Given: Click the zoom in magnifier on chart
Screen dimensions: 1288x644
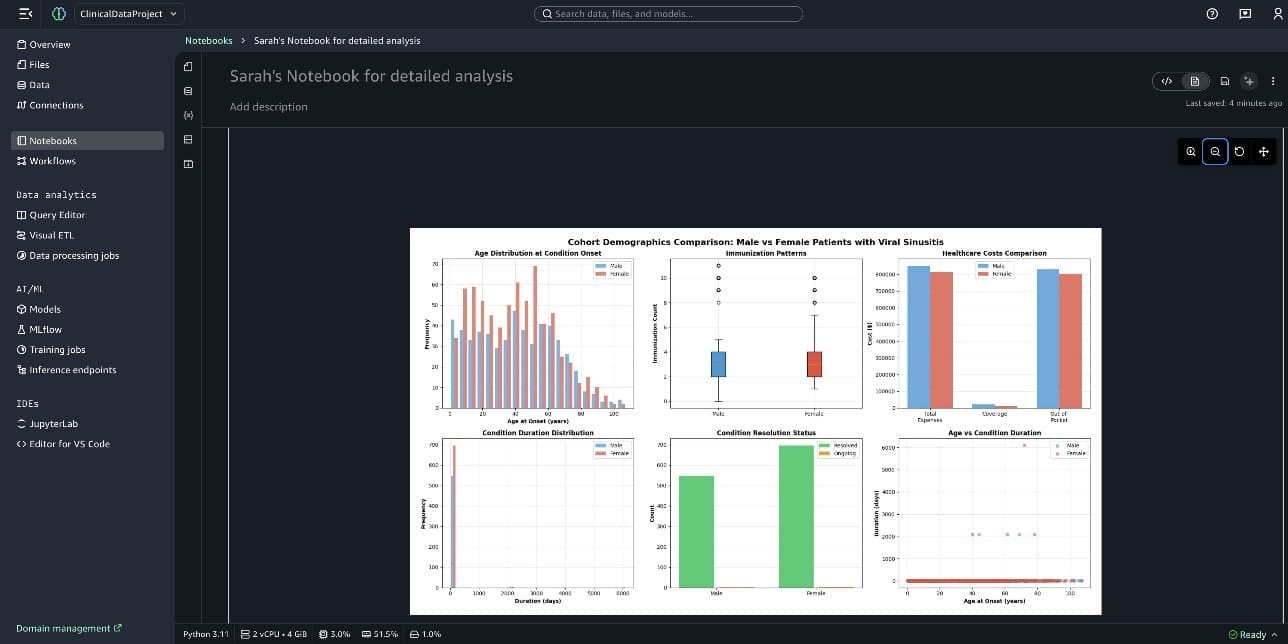Looking at the screenshot, I should click(x=1191, y=152).
